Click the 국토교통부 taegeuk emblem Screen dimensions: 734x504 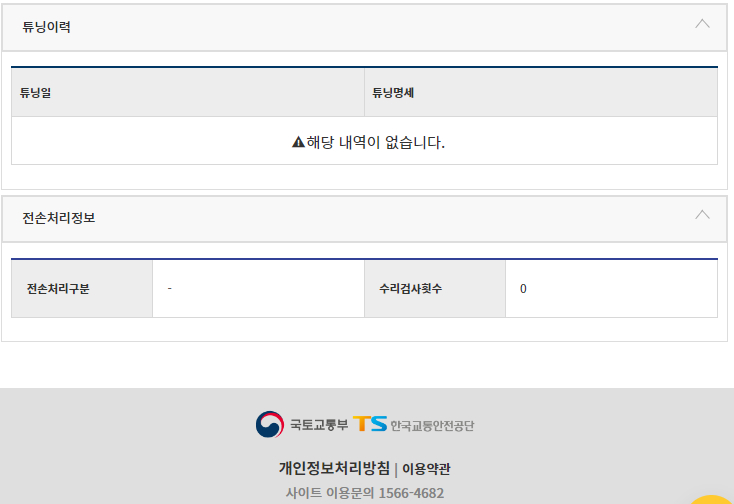click(x=270, y=425)
